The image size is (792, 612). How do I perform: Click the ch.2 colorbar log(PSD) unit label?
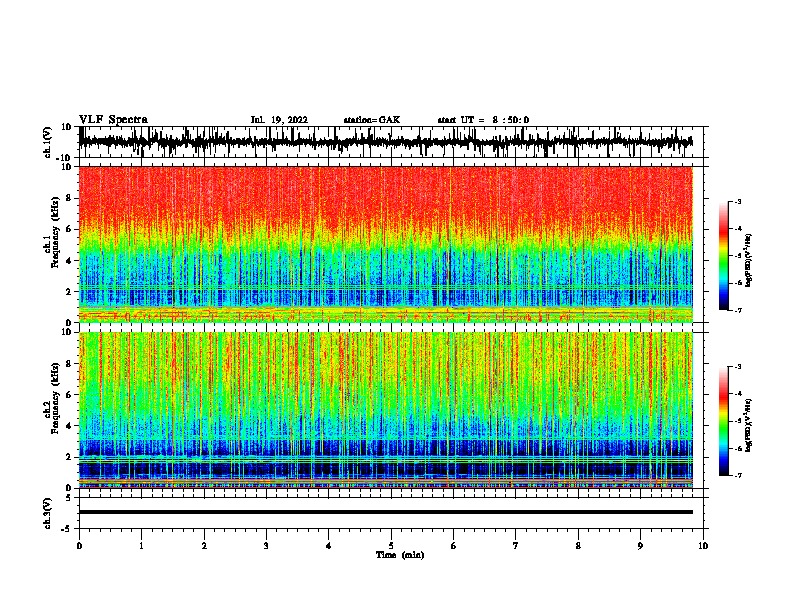(x=749, y=426)
